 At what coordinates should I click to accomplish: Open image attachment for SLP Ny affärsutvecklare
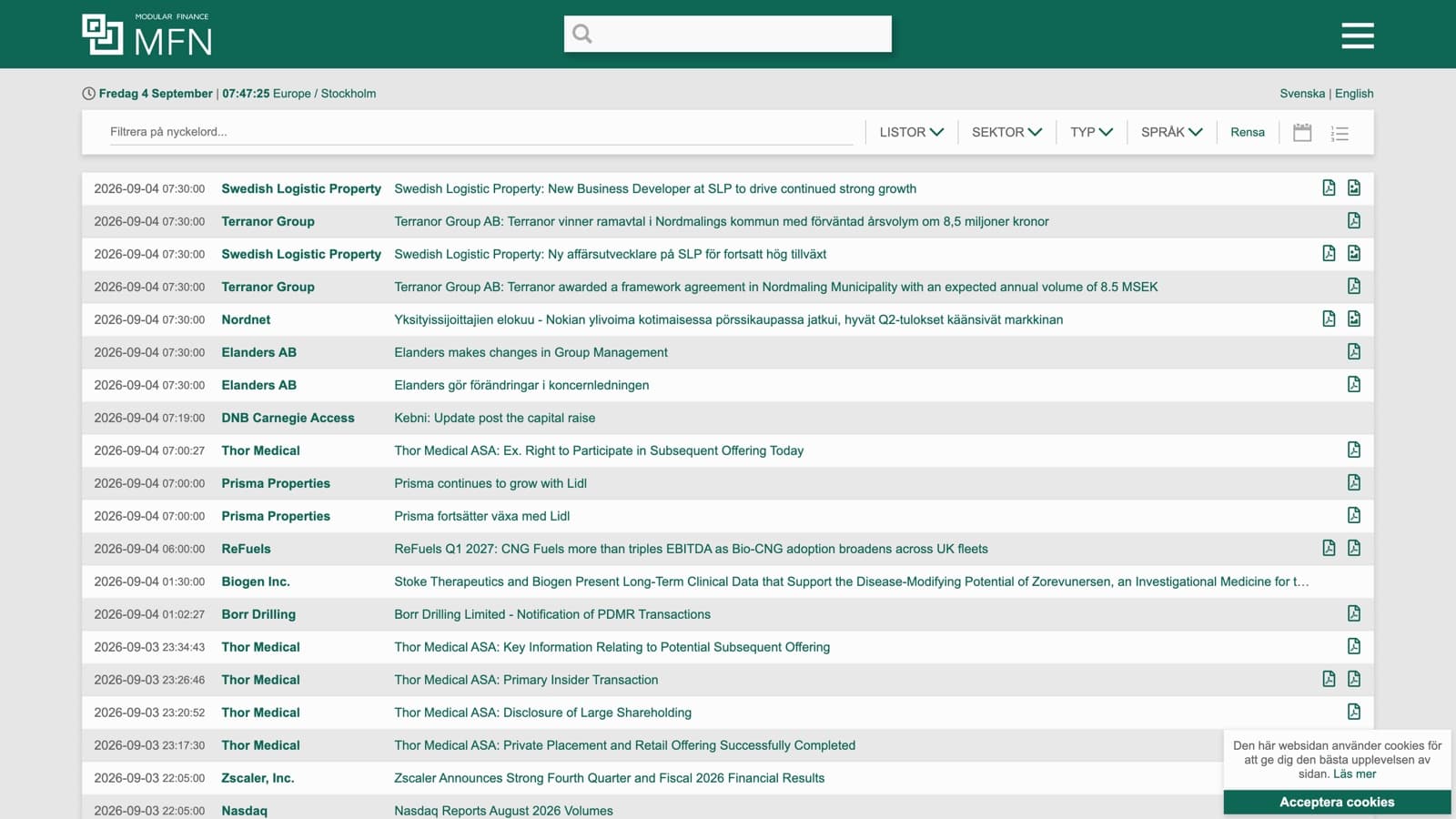1354,253
